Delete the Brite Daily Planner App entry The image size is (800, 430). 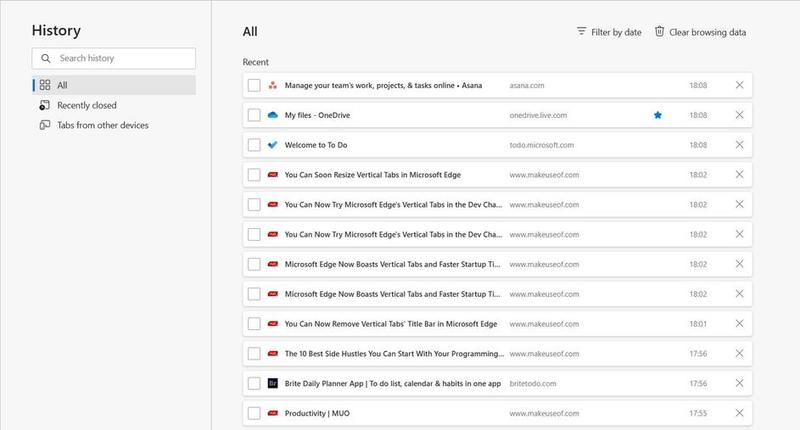click(739, 383)
